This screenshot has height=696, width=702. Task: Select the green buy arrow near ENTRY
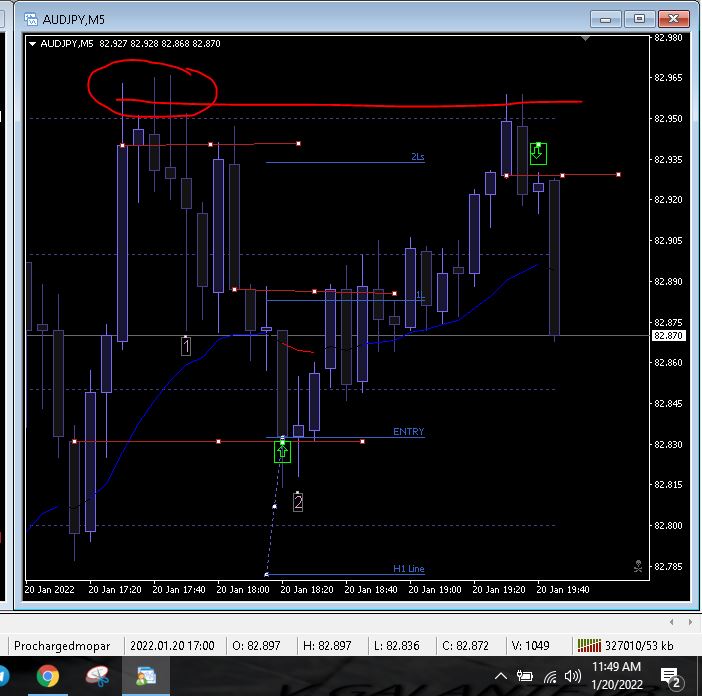pos(282,452)
